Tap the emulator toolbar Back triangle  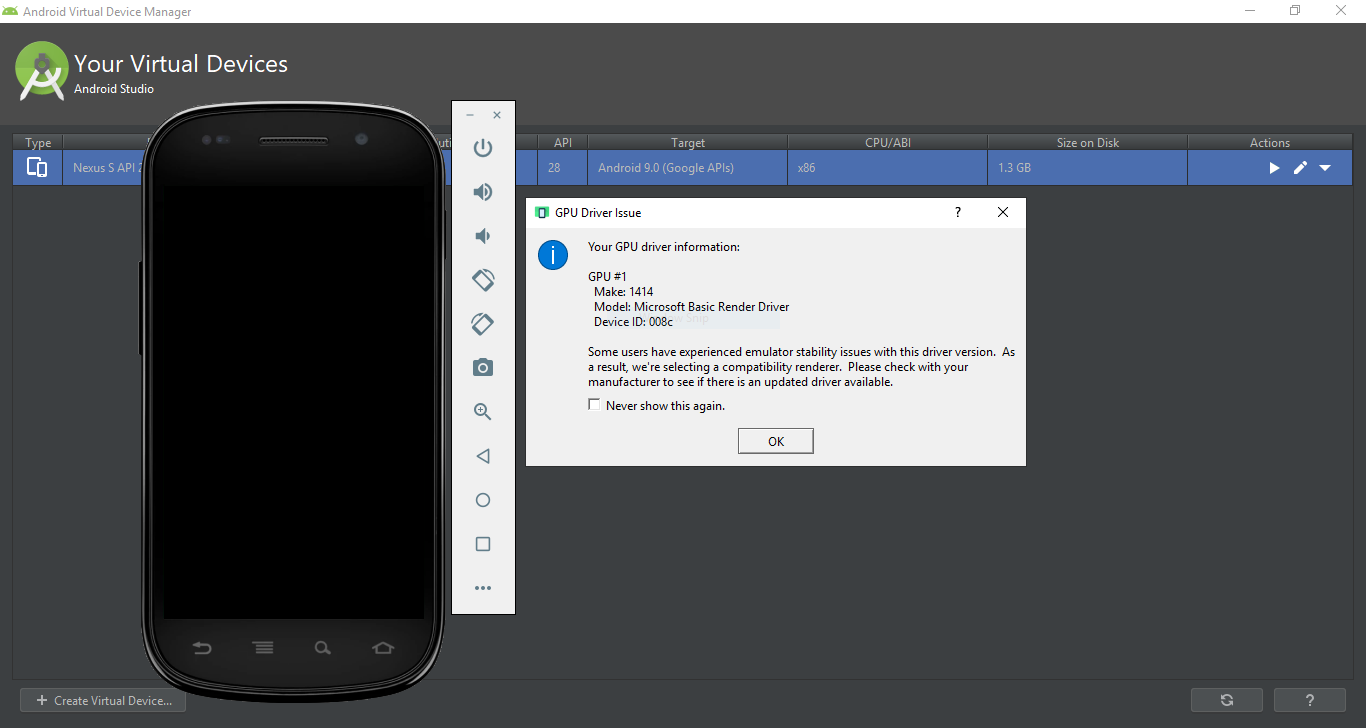(x=483, y=456)
